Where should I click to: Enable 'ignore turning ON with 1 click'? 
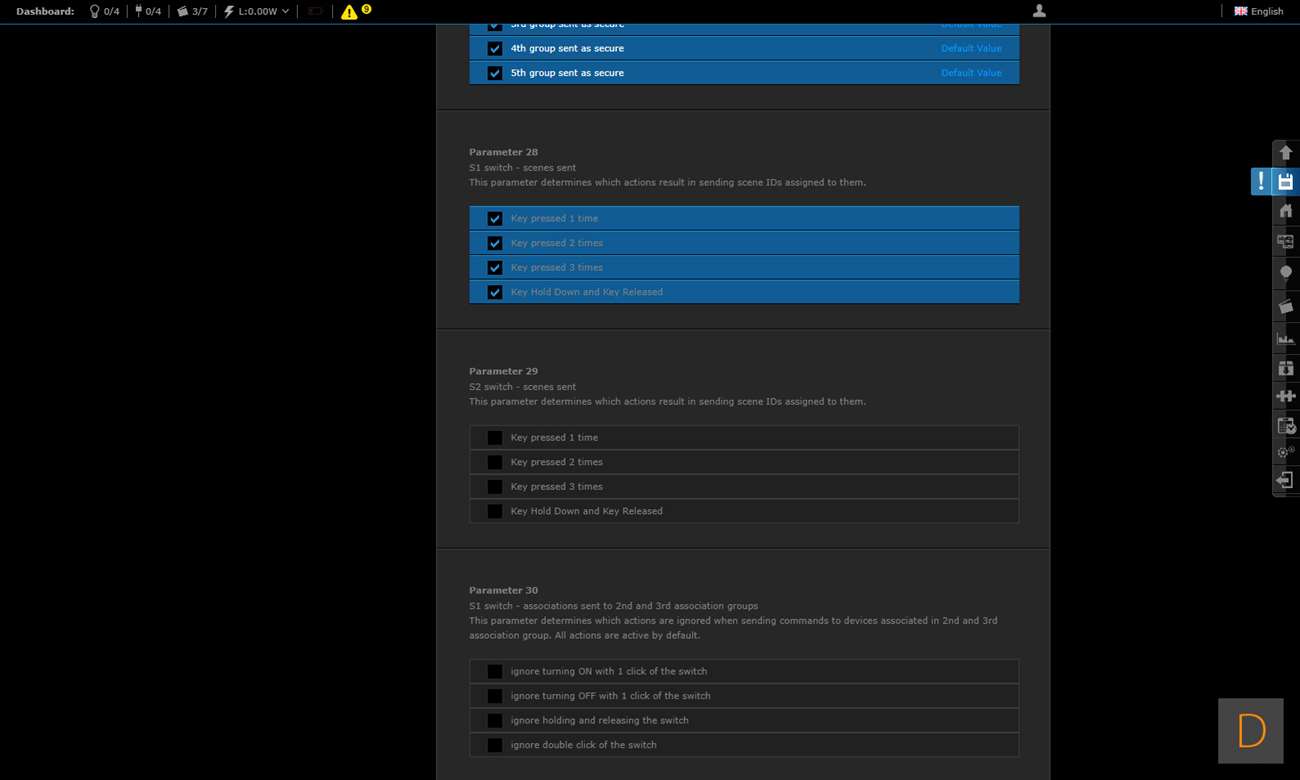pos(495,671)
